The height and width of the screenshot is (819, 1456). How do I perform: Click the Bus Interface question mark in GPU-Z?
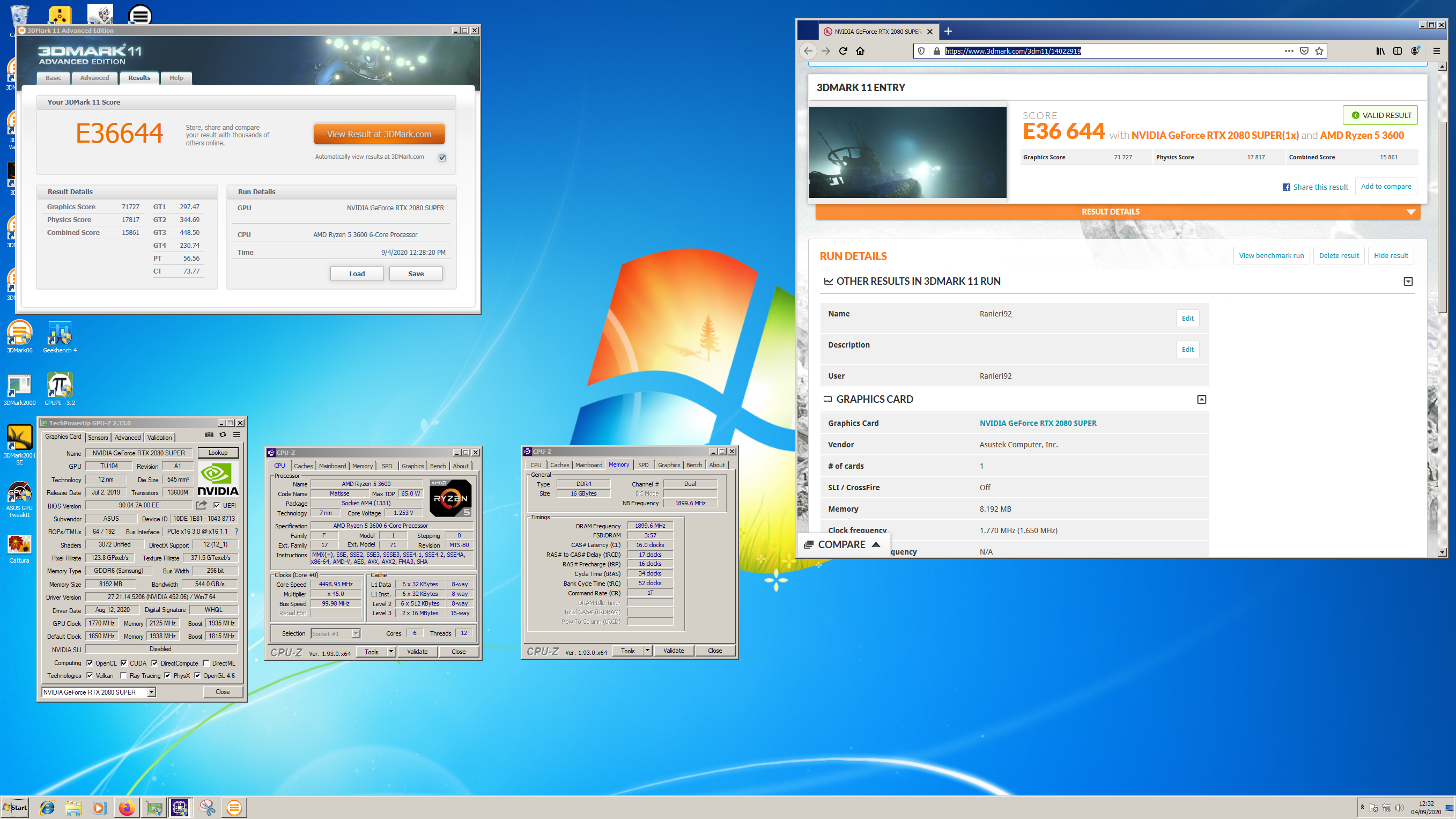[x=236, y=532]
